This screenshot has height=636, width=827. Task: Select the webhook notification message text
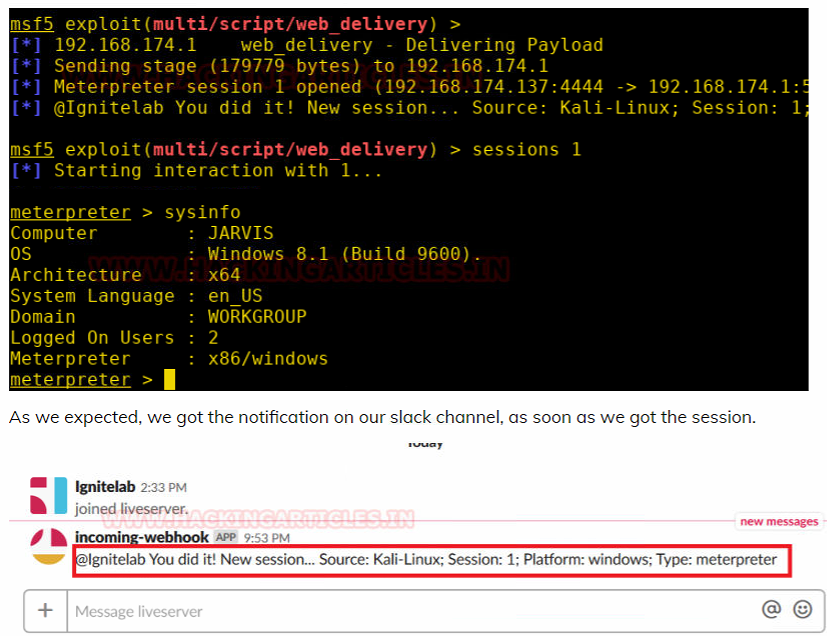coord(426,559)
